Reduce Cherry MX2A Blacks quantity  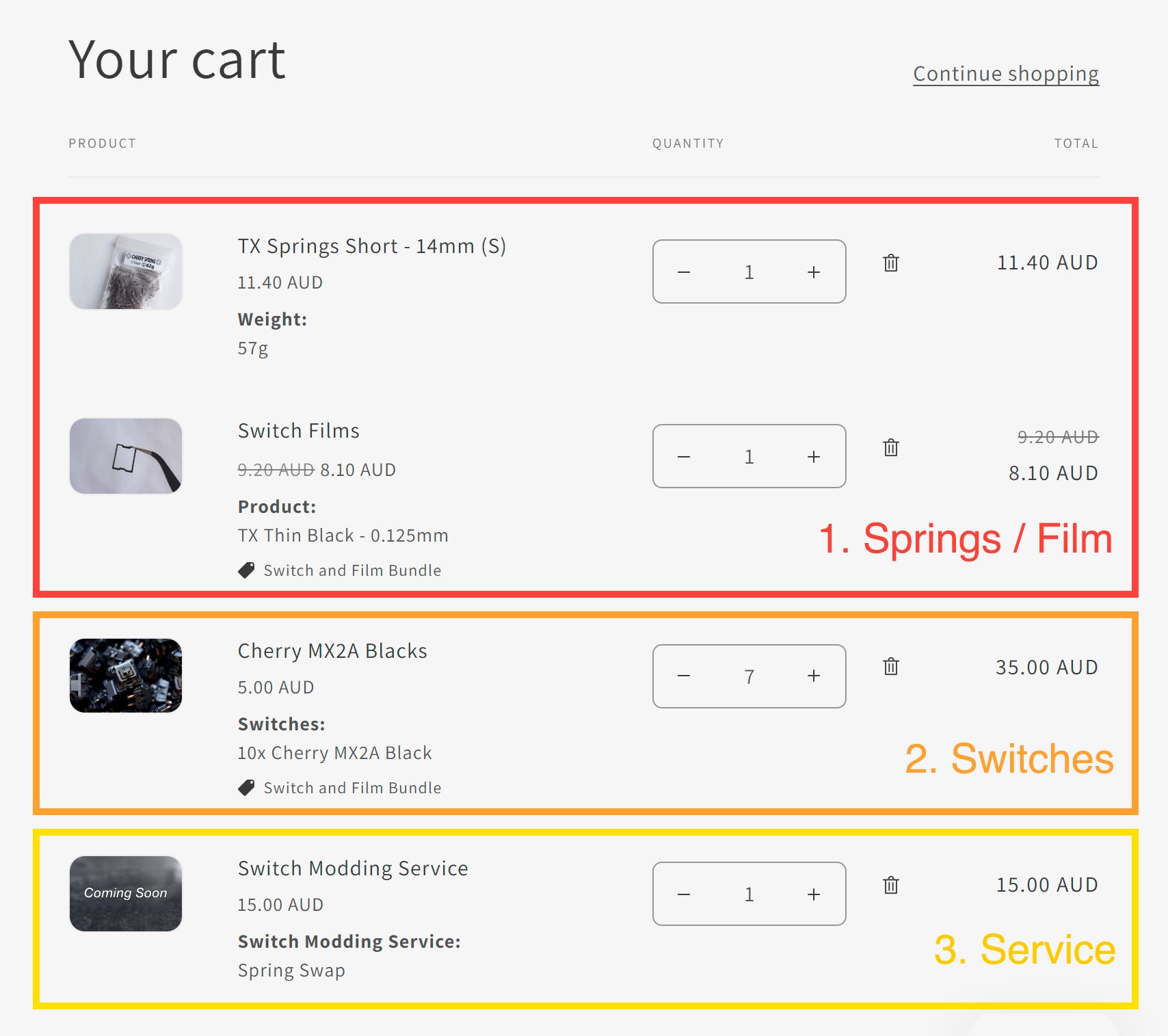[x=684, y=676]
